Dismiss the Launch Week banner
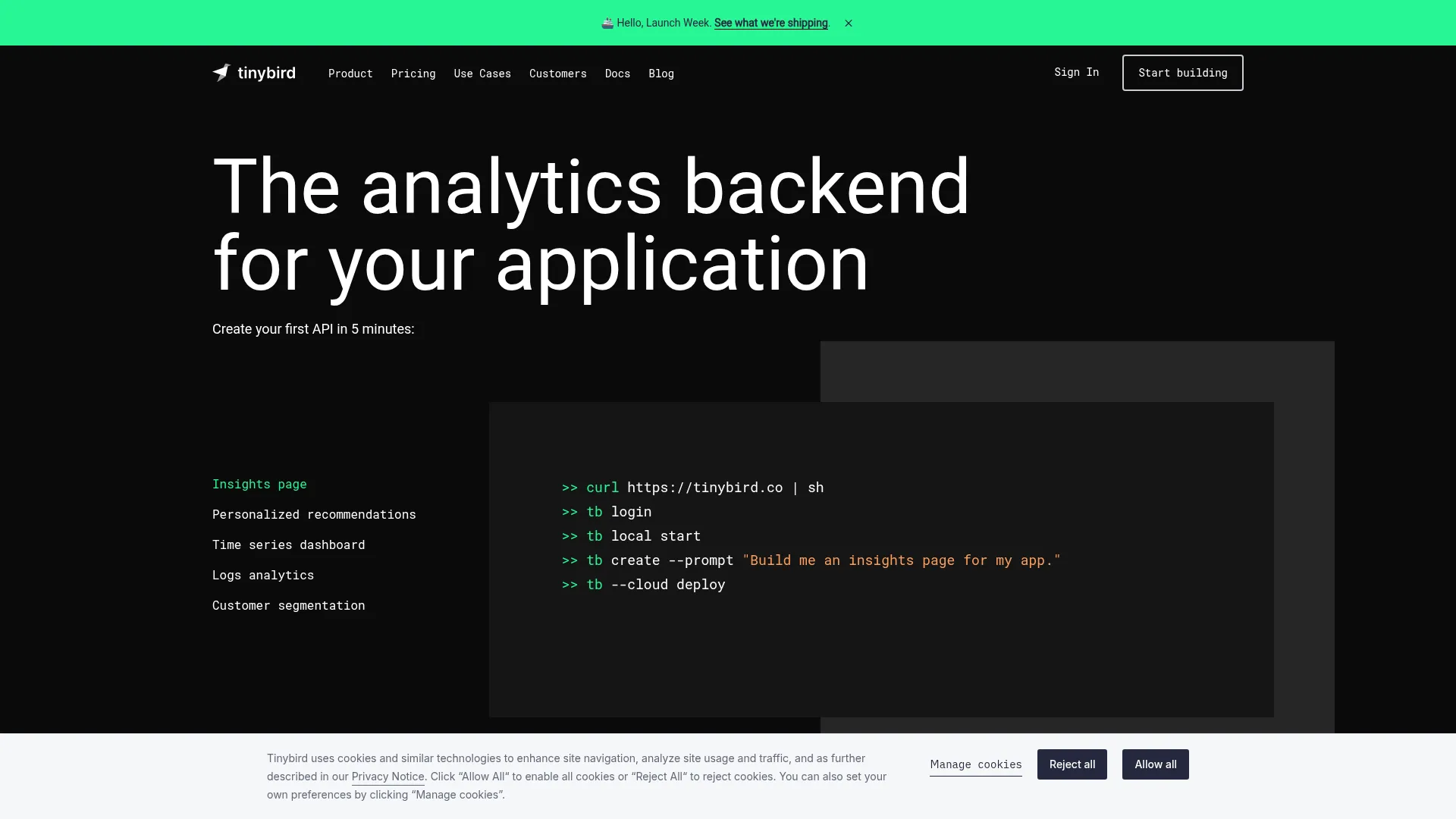The height and width of the screenshot is (819, 1456). [x=849, y=24]
